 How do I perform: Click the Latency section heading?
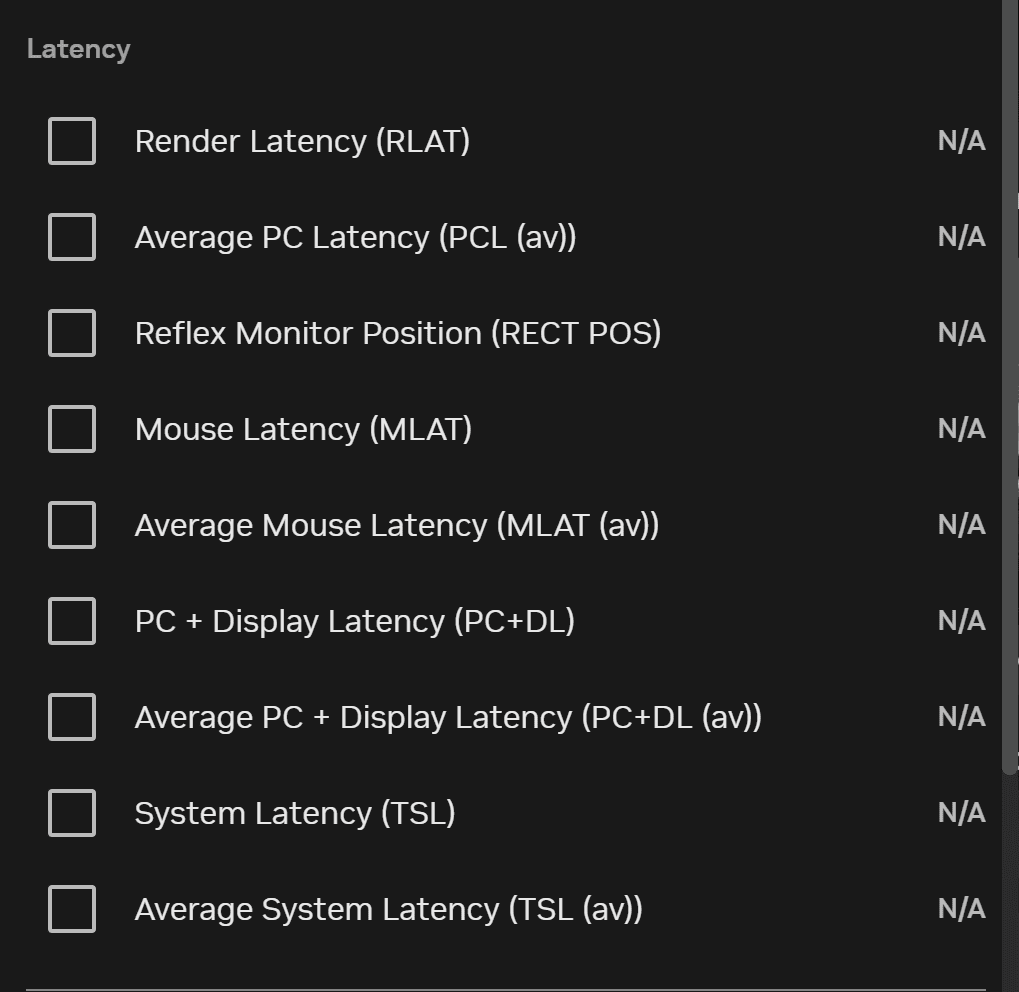(x=78, y=49)
